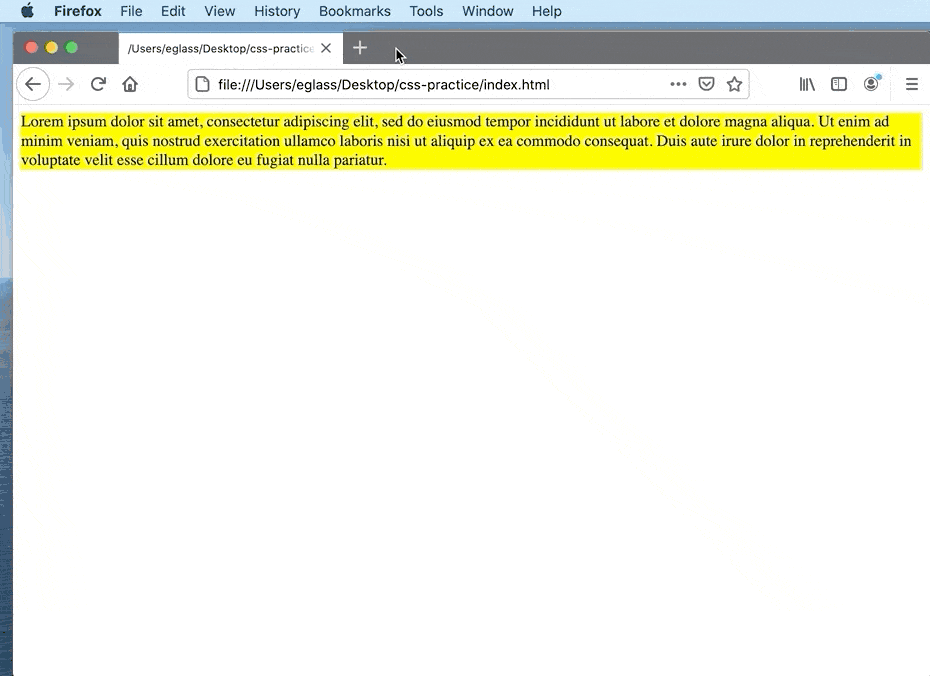Open the Edit menu
Screen dimensions: 930x676
coord(173,11)
